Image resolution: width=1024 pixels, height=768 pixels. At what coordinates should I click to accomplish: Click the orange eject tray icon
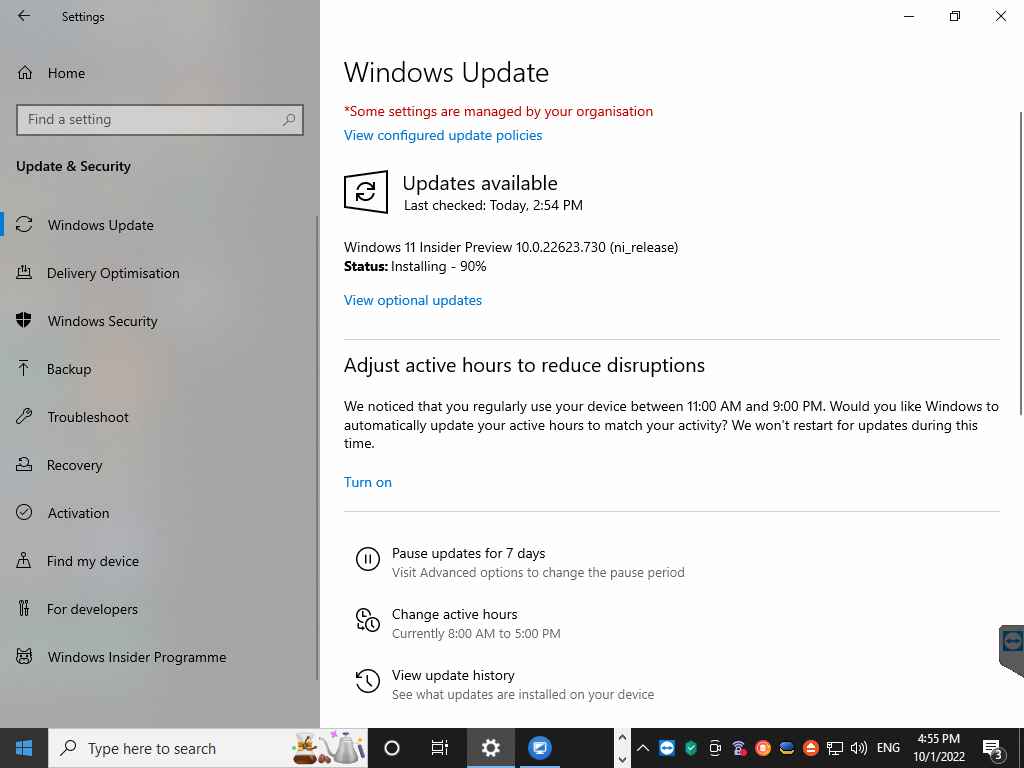tap(810, 748)
